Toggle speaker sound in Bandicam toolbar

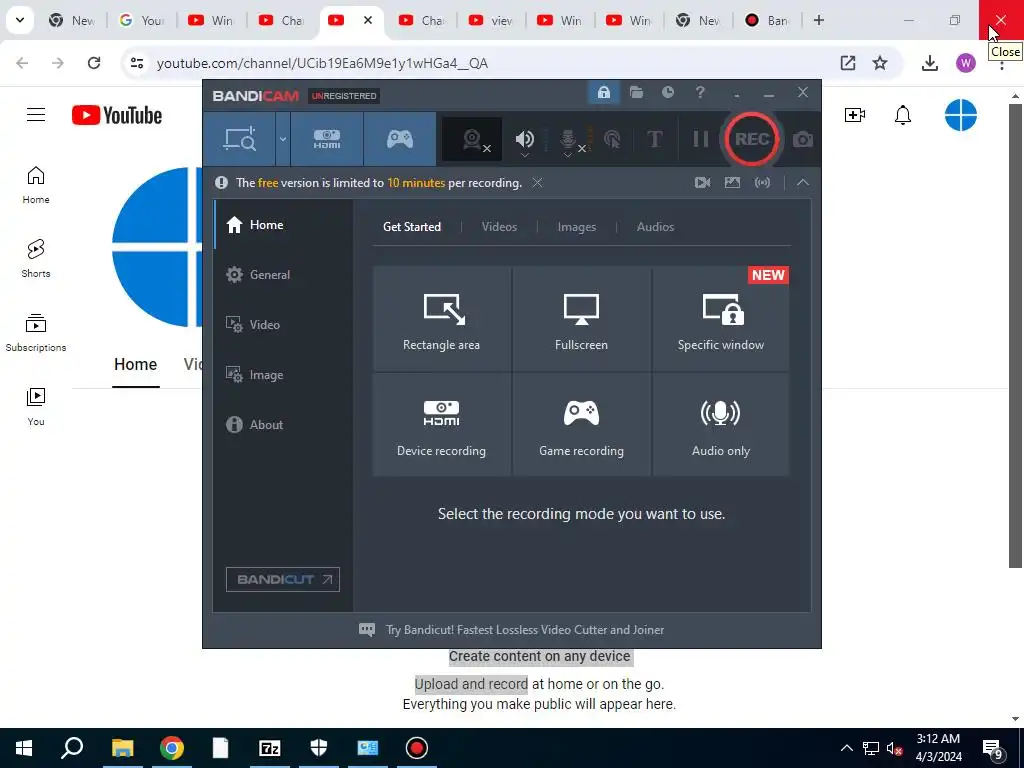point(524,139)
